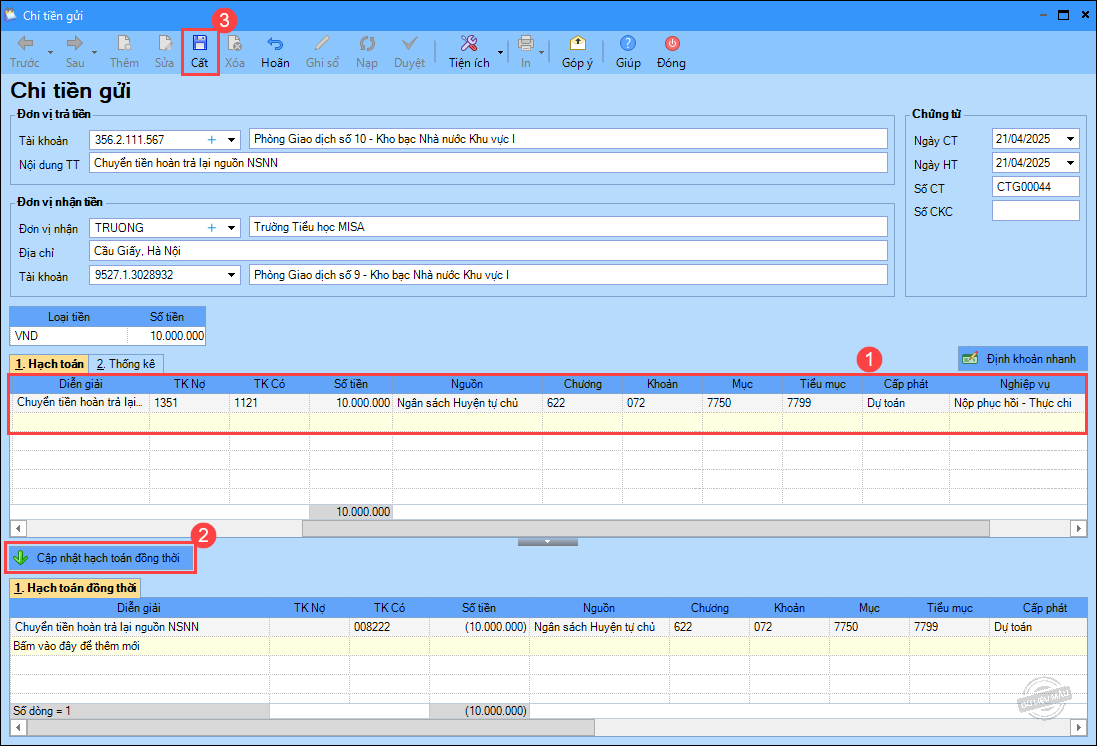Screen dimensions: 1097x746
Task: Click Định khoản nhanh button
Action: pyautogui.click(x=1022, y=359)
